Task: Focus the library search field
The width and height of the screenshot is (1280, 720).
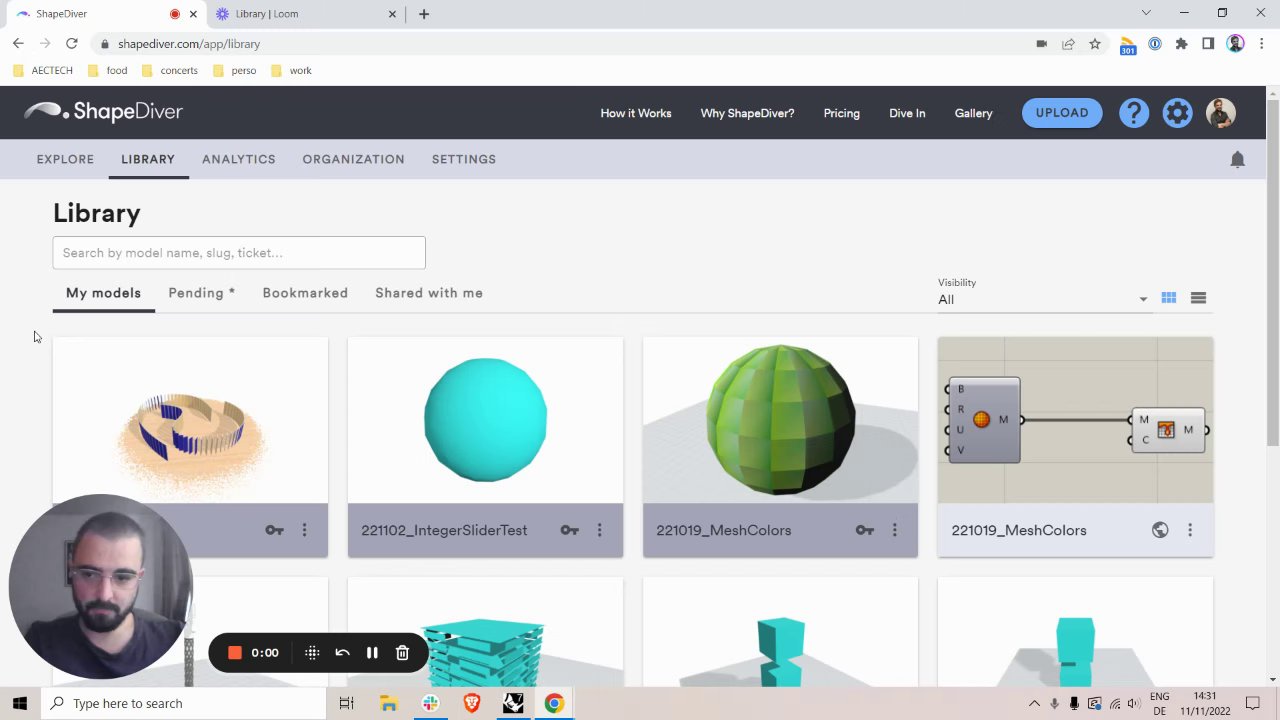Action: coord(239,253)
